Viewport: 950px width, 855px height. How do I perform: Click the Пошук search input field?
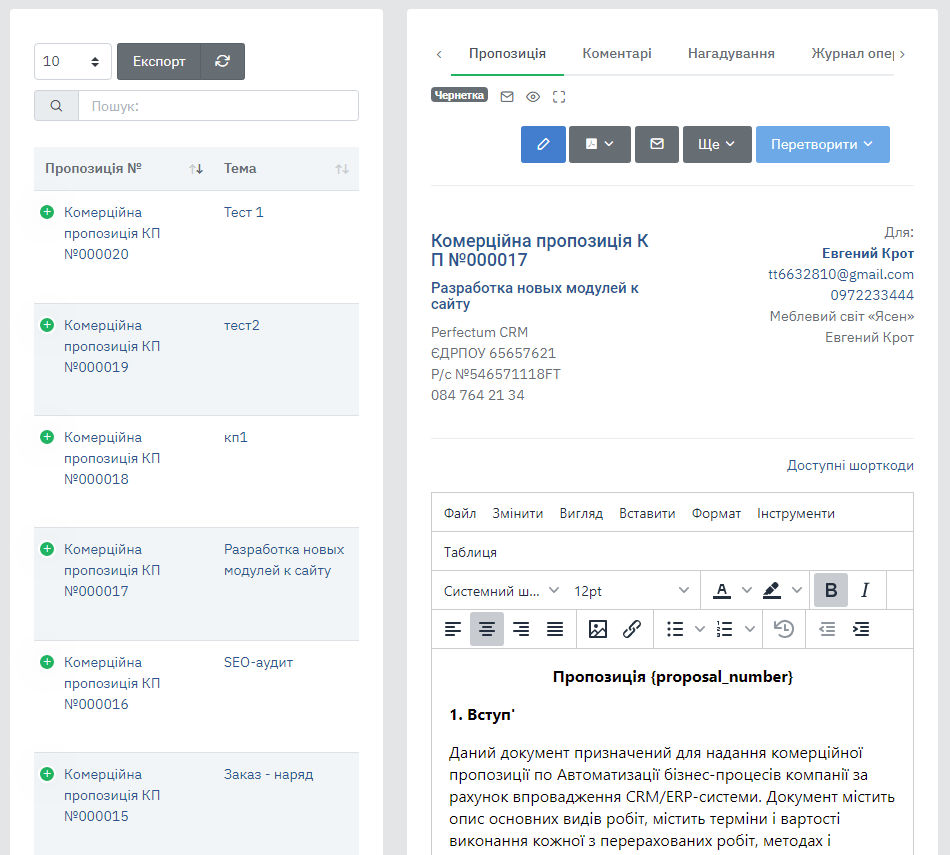click(x=218, y=106)
